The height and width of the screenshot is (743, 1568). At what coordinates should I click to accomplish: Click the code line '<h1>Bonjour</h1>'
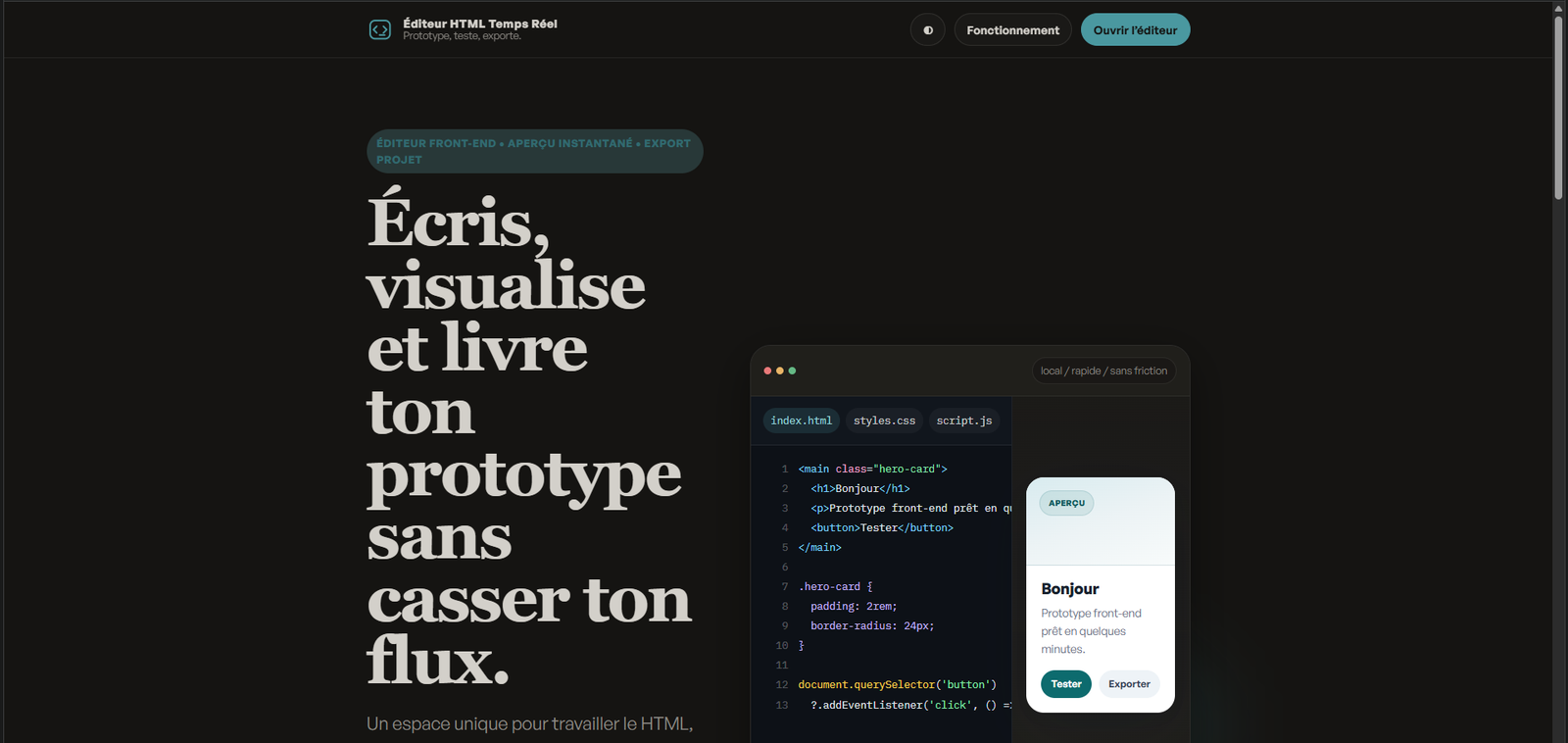click(860, 488)
